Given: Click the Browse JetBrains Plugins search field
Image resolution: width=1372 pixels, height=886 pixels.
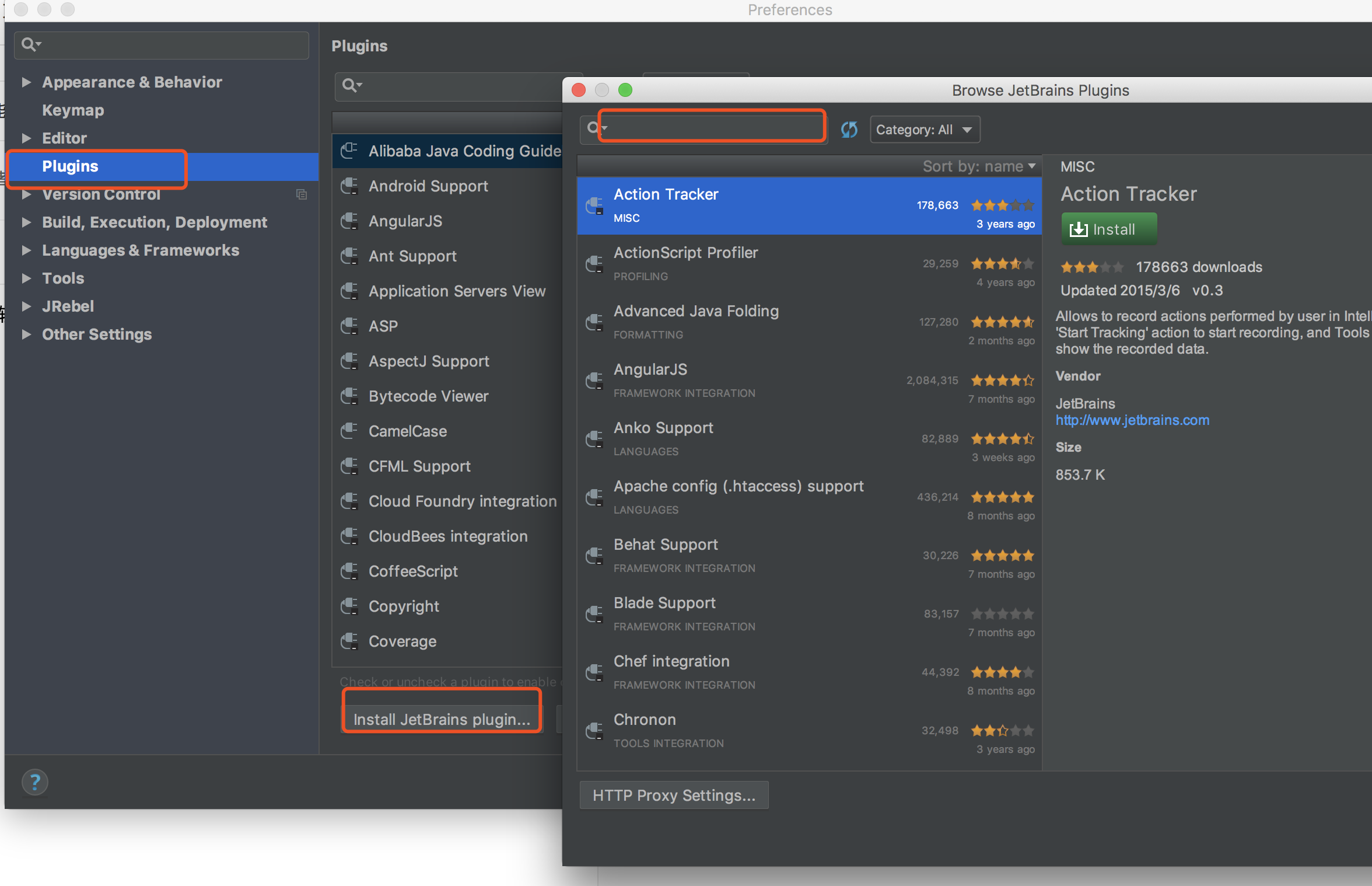Looking at the screenshot, I should tap(703, 129).
